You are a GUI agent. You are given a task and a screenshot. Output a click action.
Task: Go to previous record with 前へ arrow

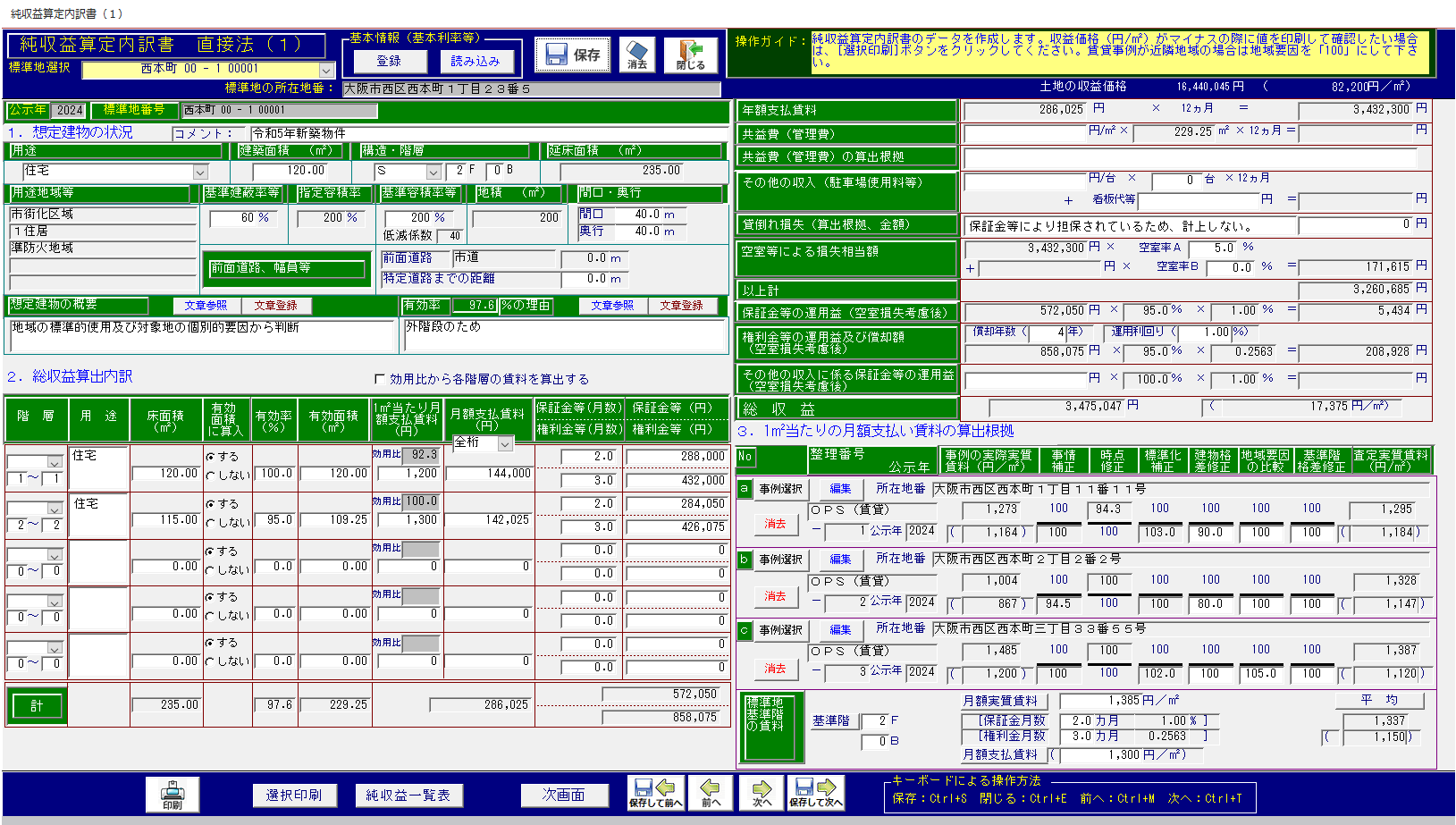tap(711, 793)
